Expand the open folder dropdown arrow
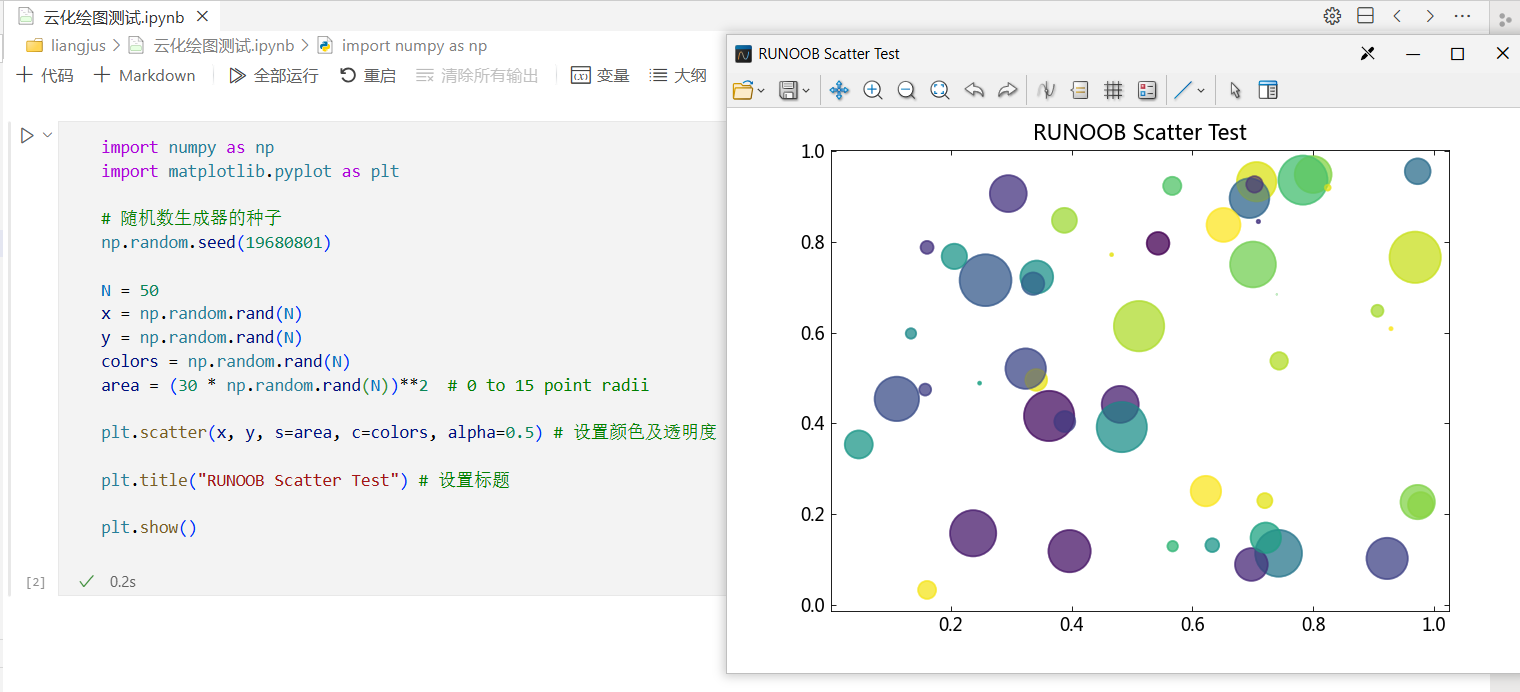The height and width of the screenshot is (692, 1520). [762, 91]
